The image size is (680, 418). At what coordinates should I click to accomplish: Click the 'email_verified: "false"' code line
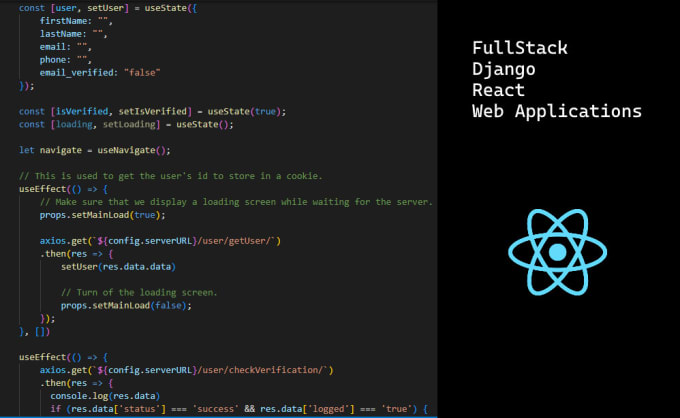click(x=100, y=73)
